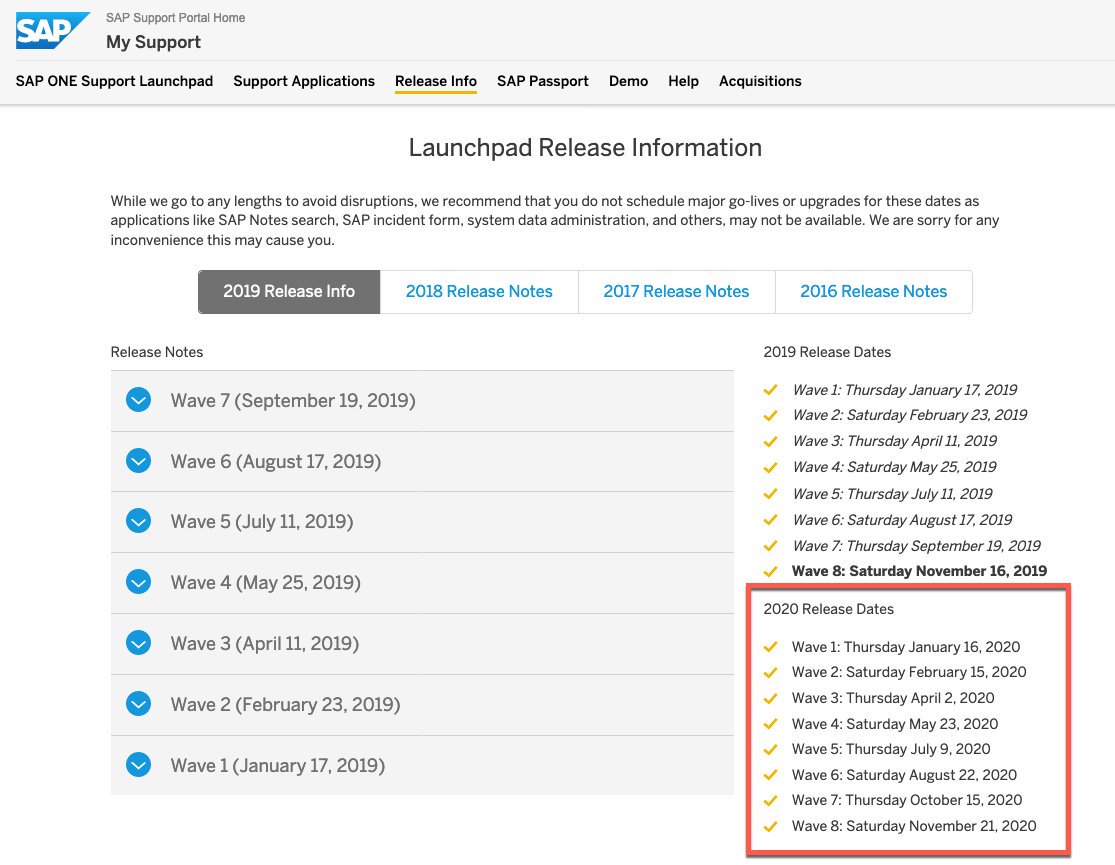Click checkmark beside Wave 2 February 15, 2020
Image resolution: width=1115 pixels, height=865 pixels.
(770, 673)
